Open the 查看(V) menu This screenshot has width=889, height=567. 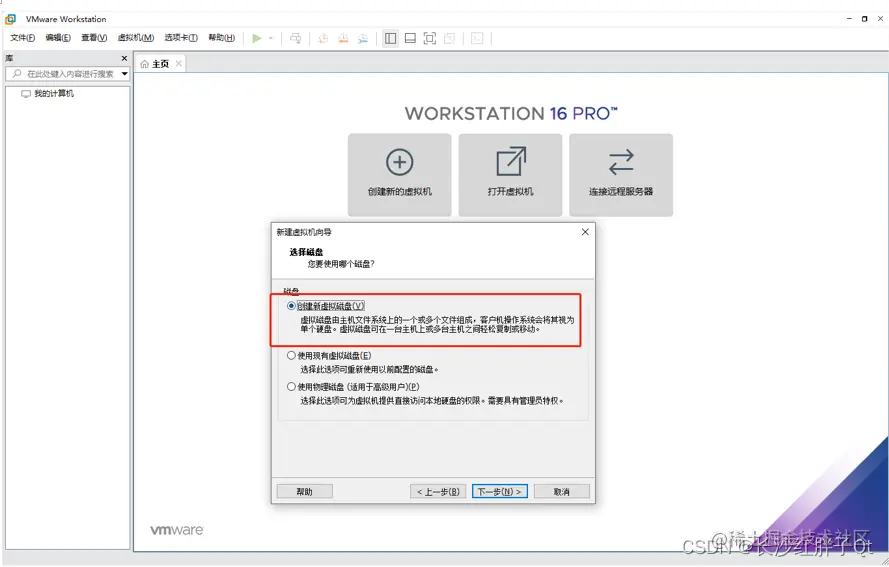coord(94,38)
